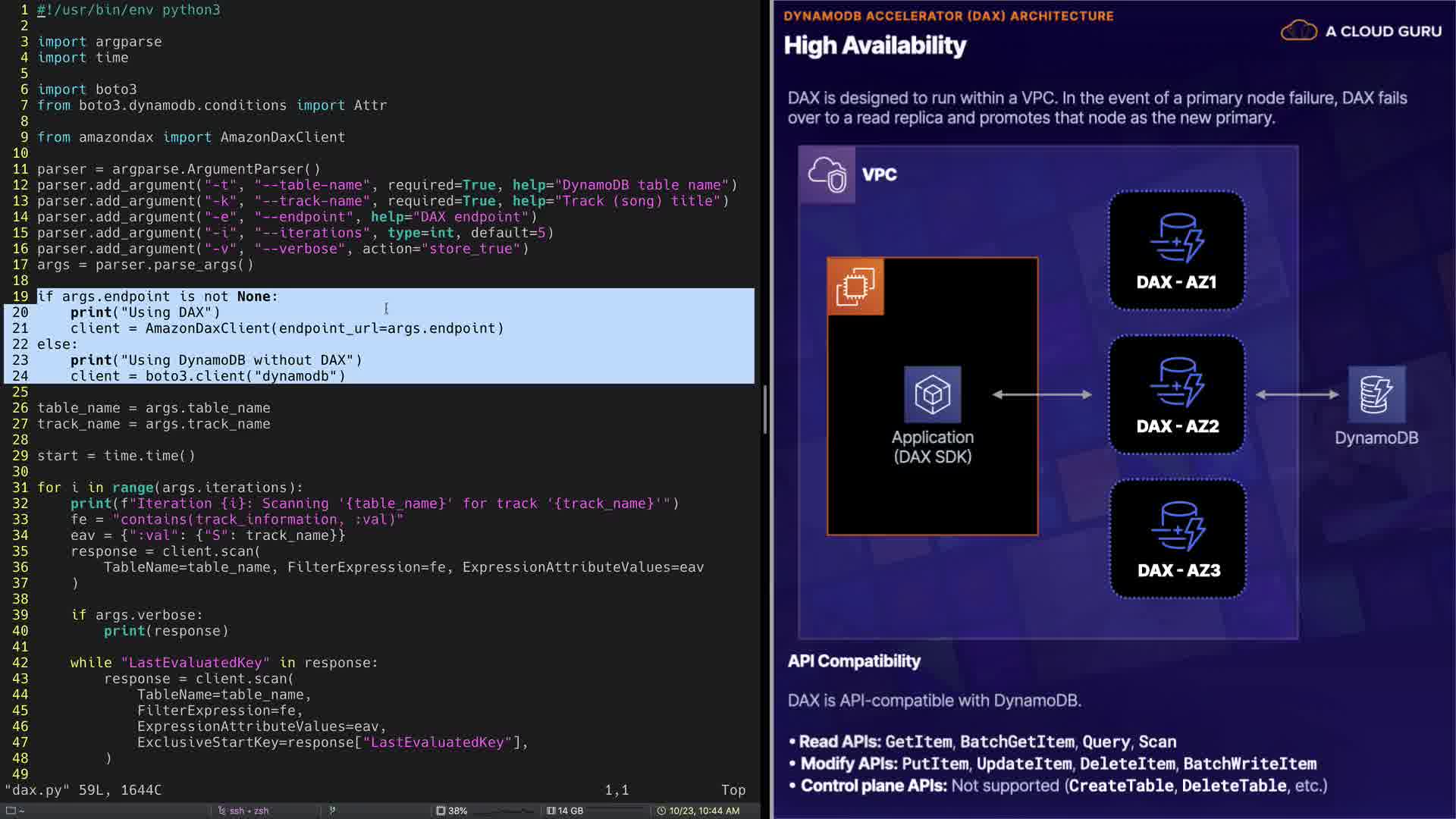Click the API Compatibility heading
The image size is (1456, 819).
[854, 661]
